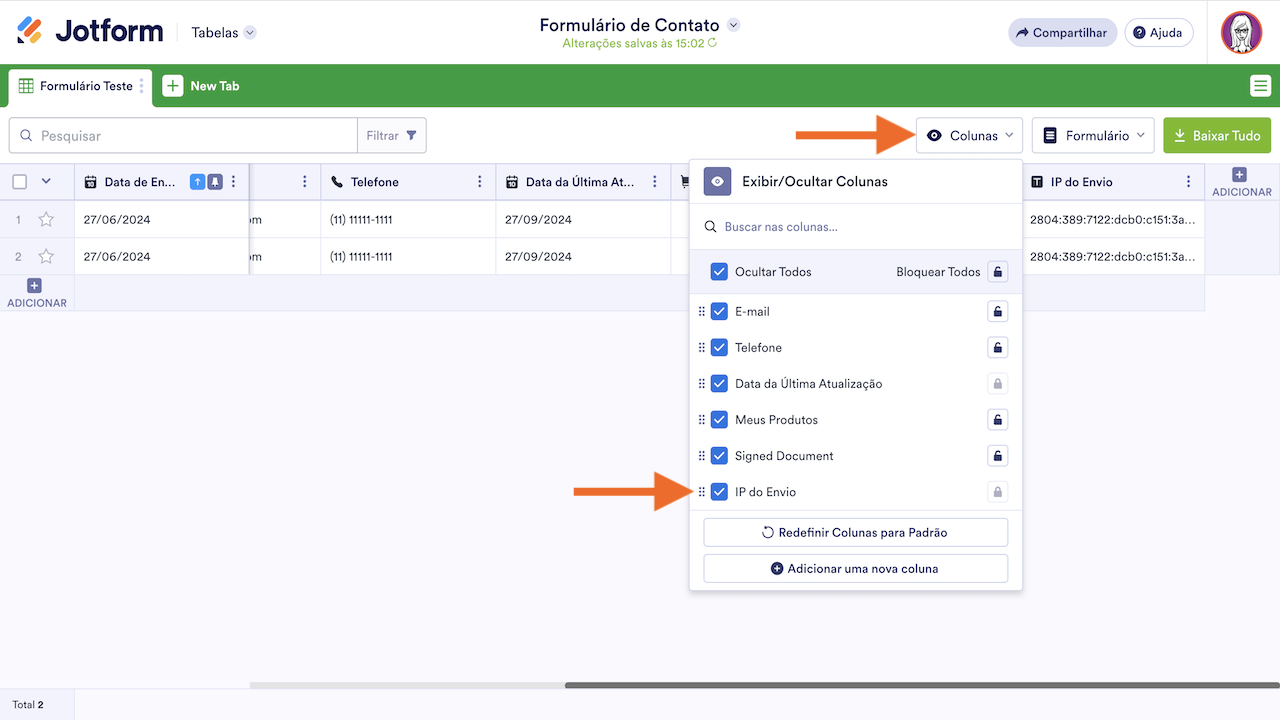Open the user profile avatar
Screen dimensions: 1280x720
(1241, 33)
